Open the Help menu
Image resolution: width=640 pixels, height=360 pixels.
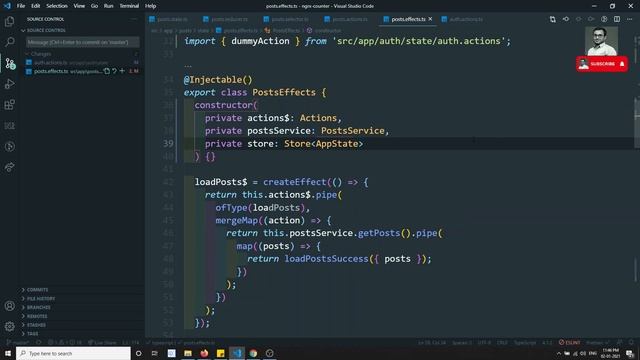151,6
